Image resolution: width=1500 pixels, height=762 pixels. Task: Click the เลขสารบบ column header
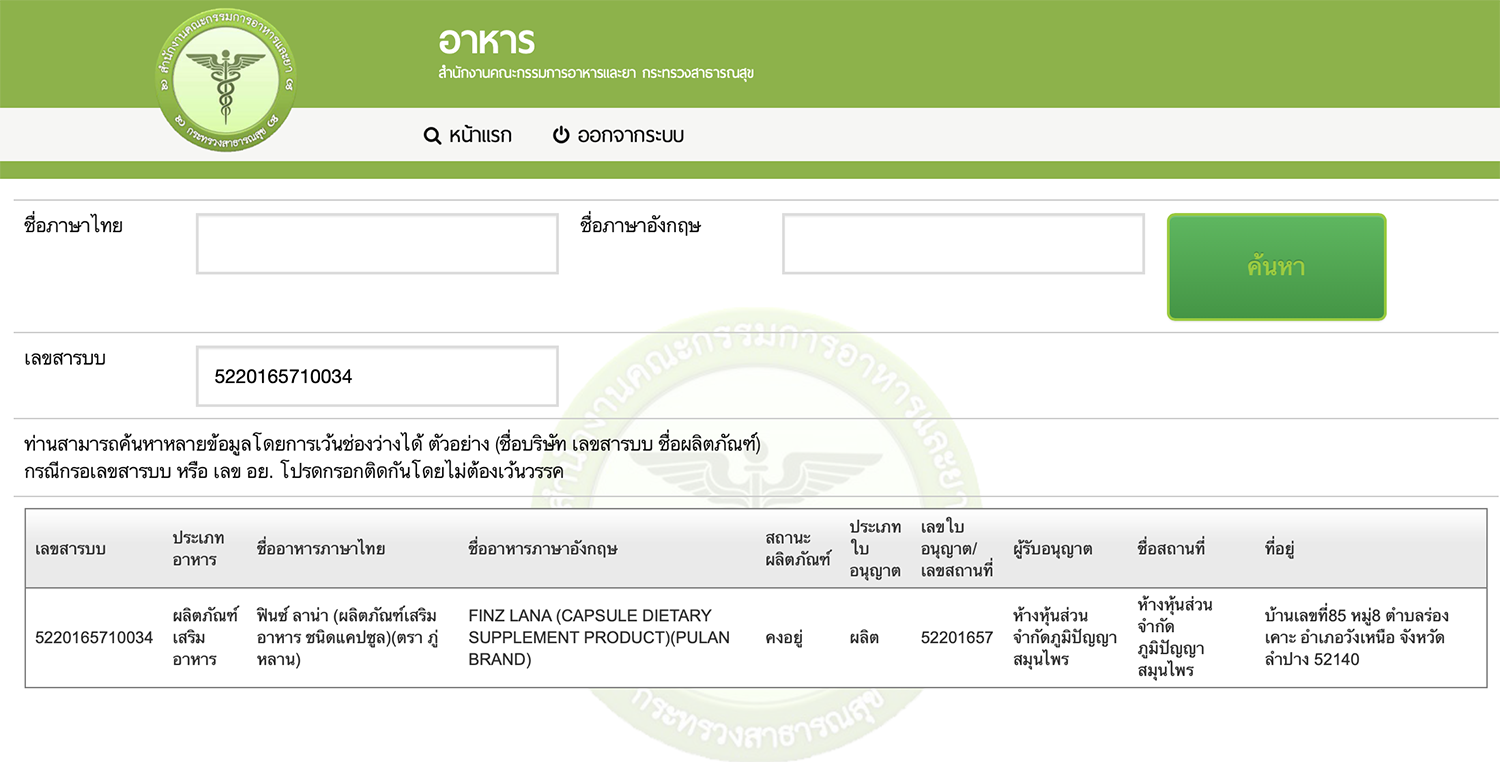[x=70, y=549]
